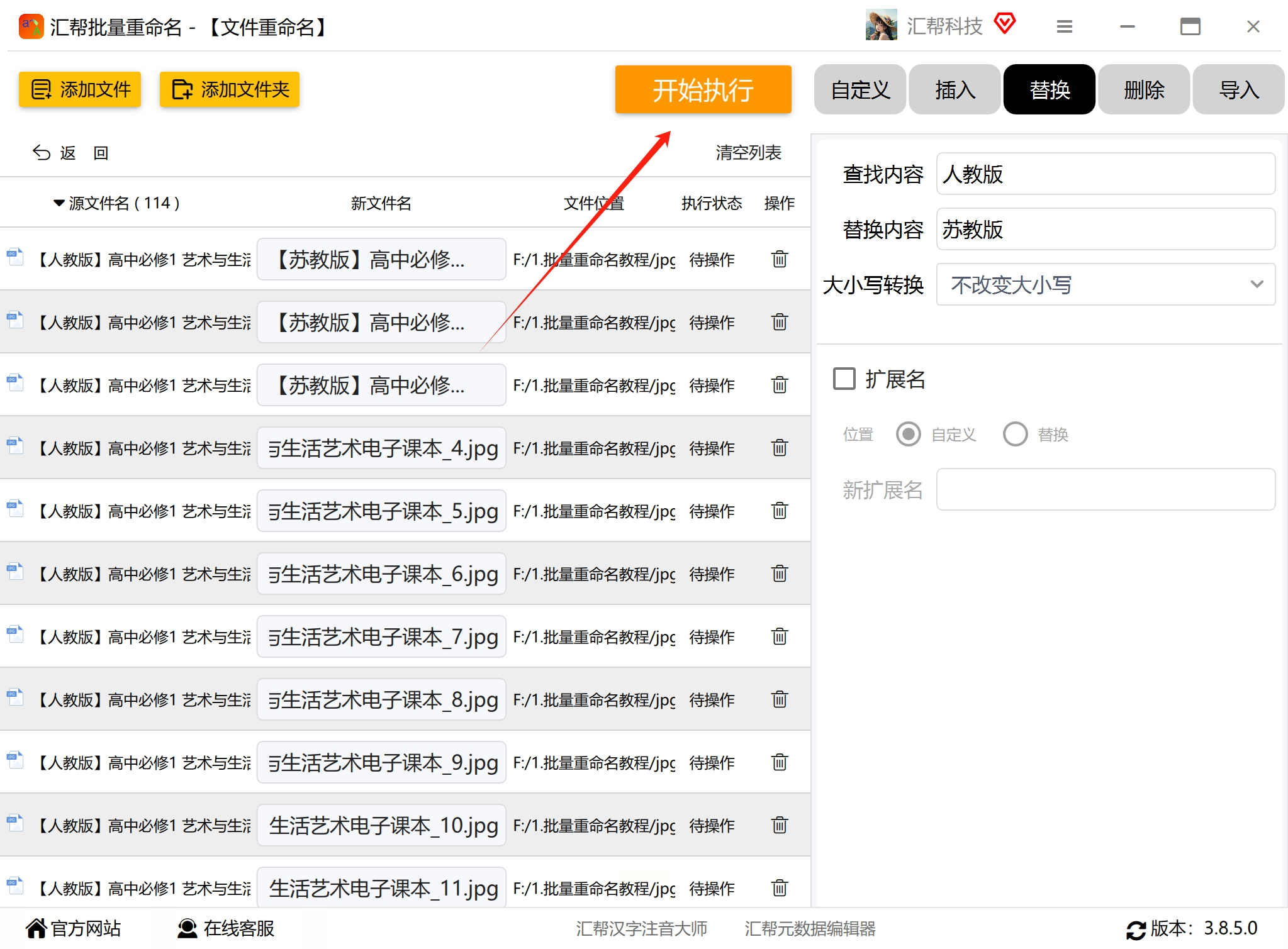1288x949 pixels.
Task: Open 官方网站 home icon link
Action: click(x=36, y=928)
